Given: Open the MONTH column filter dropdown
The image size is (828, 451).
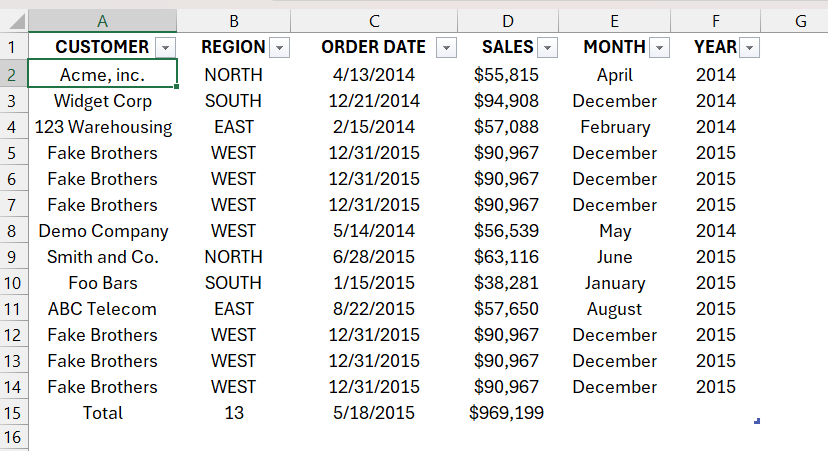Looking at the screenshot, I should point(660,48).
